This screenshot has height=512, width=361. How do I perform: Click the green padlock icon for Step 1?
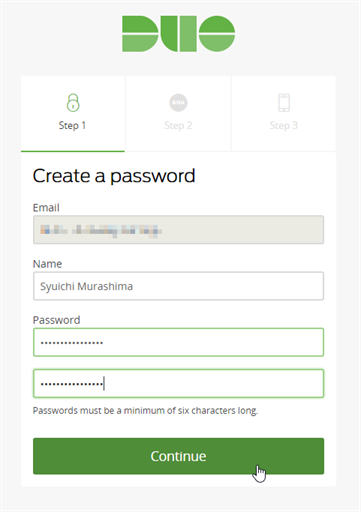point(73,102)
